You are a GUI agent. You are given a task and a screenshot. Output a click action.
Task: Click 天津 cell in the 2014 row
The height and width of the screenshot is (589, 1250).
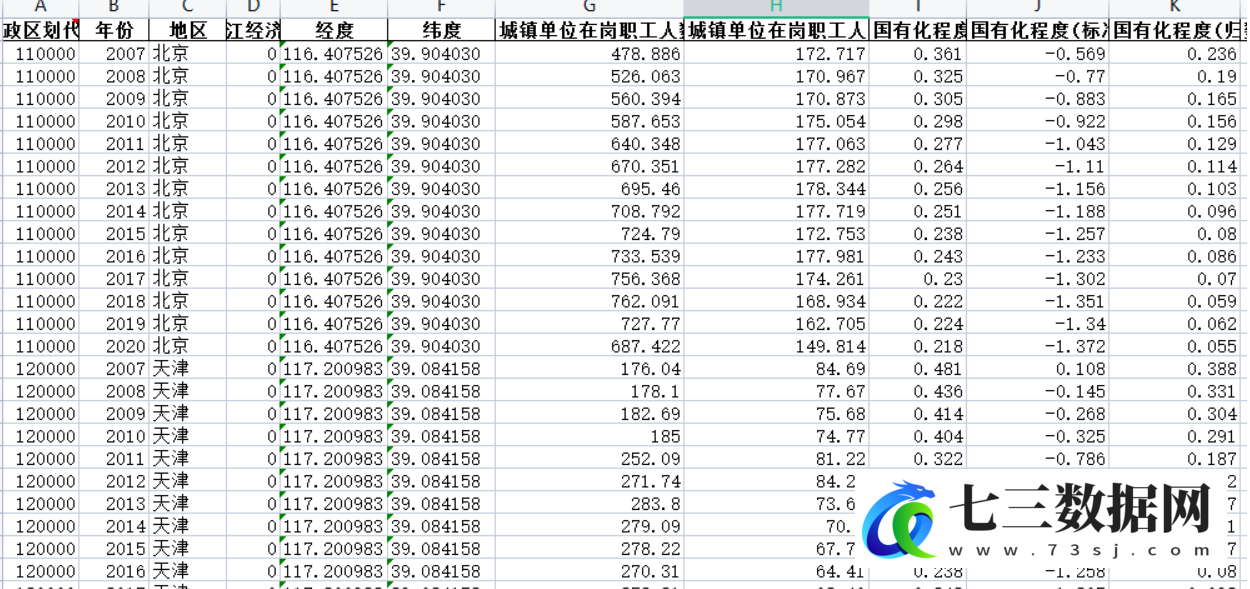coord(187,526)
